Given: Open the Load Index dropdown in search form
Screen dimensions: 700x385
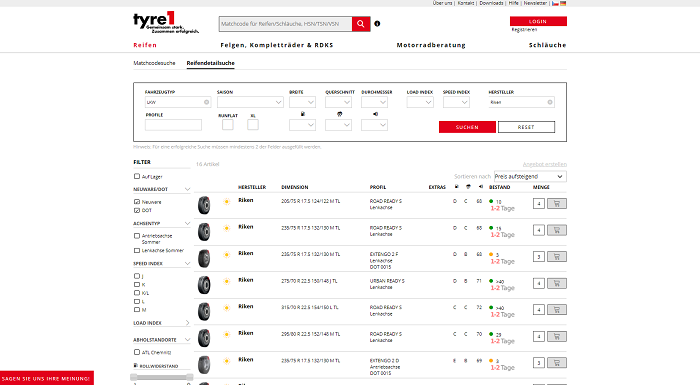Looking at the screenshot, I should coord(420,102).
